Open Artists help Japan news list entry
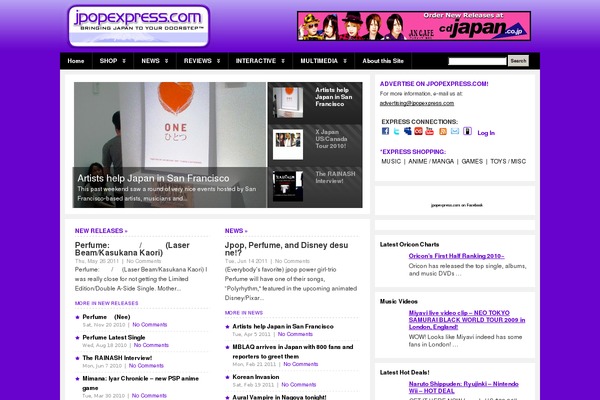The image size is (600, 400). point(283,327)
